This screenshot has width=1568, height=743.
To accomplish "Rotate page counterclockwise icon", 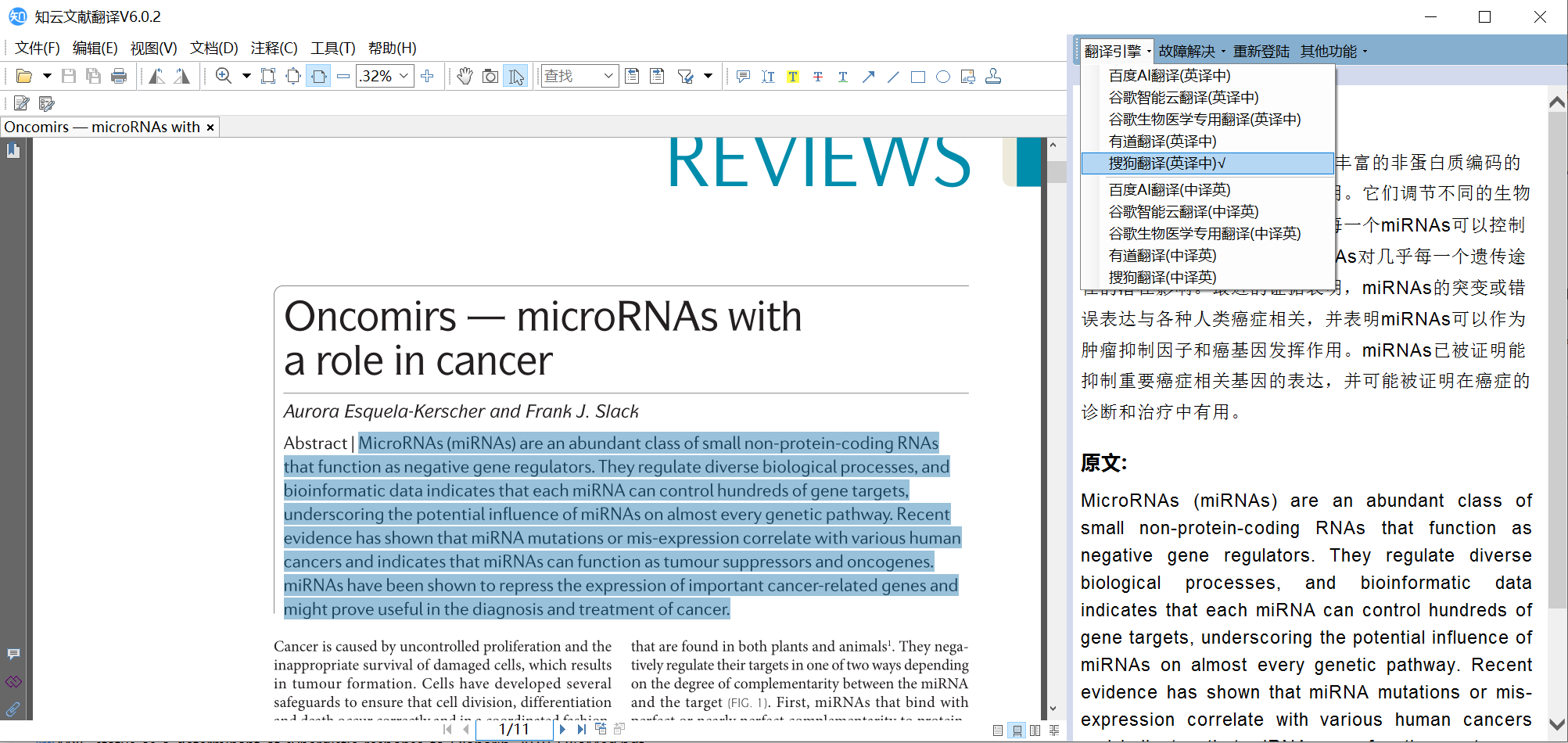I will pyautogui.click(x=156, y=76).
